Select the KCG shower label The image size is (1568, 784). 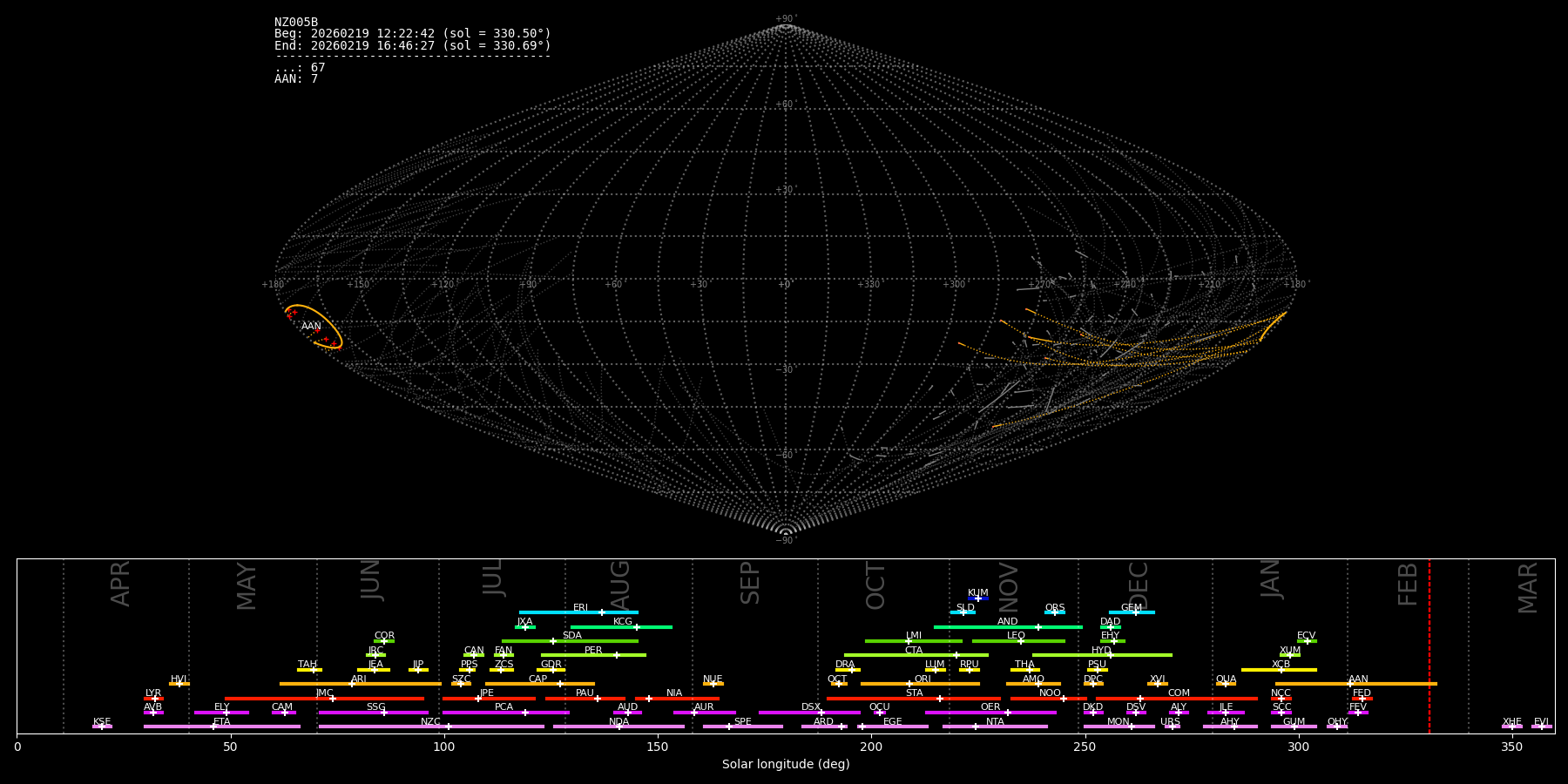623,622
